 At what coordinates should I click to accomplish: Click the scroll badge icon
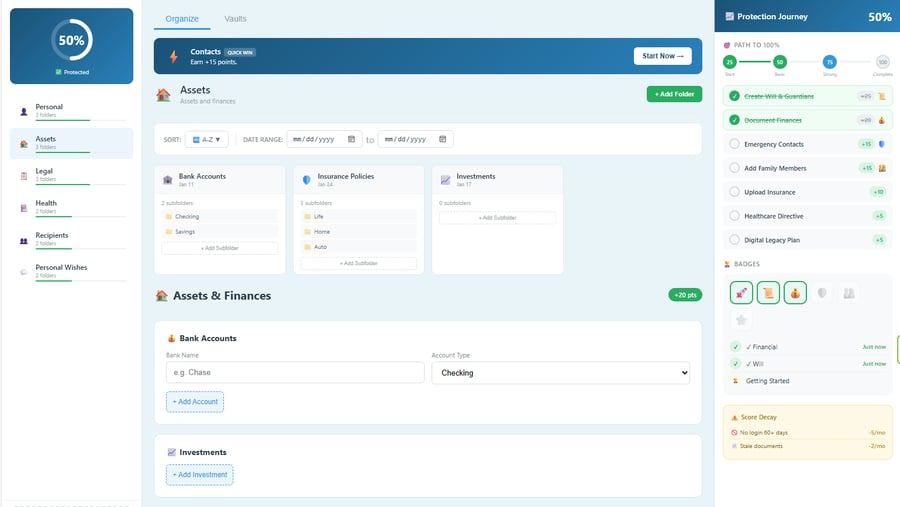coord(768,293)
